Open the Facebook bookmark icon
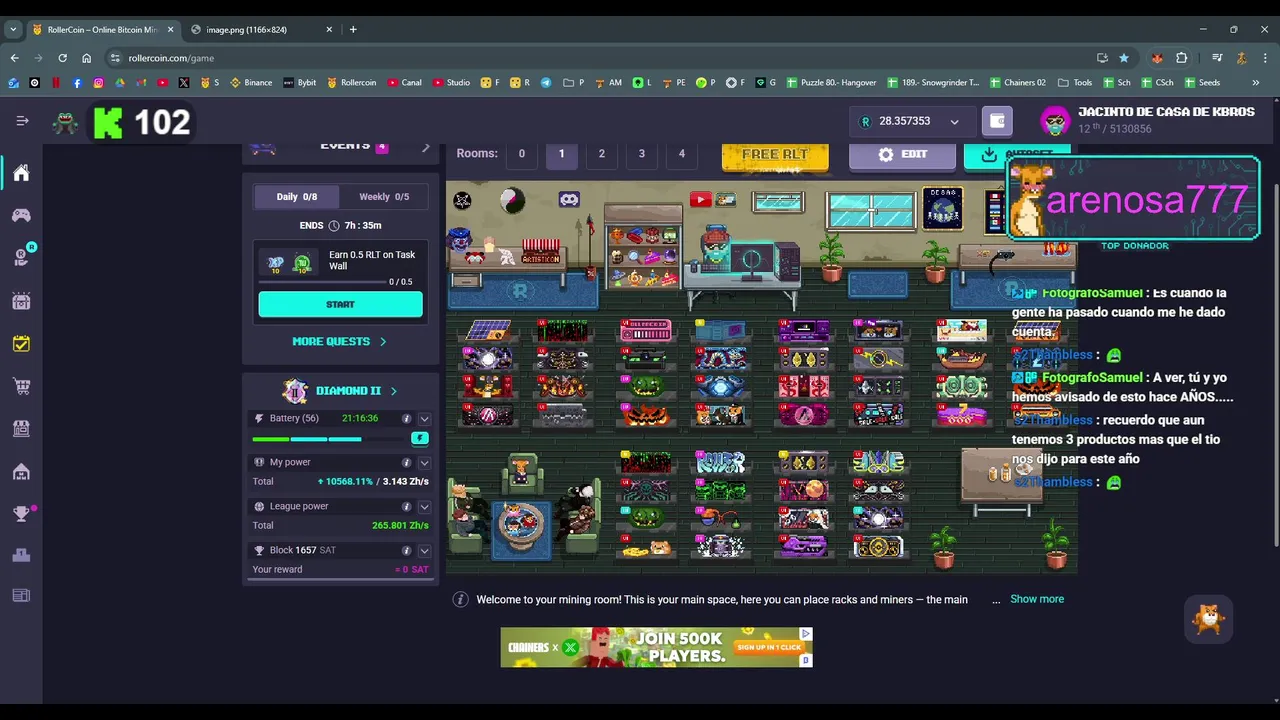This screenshot has height=720, width=1280. (77, 82)
